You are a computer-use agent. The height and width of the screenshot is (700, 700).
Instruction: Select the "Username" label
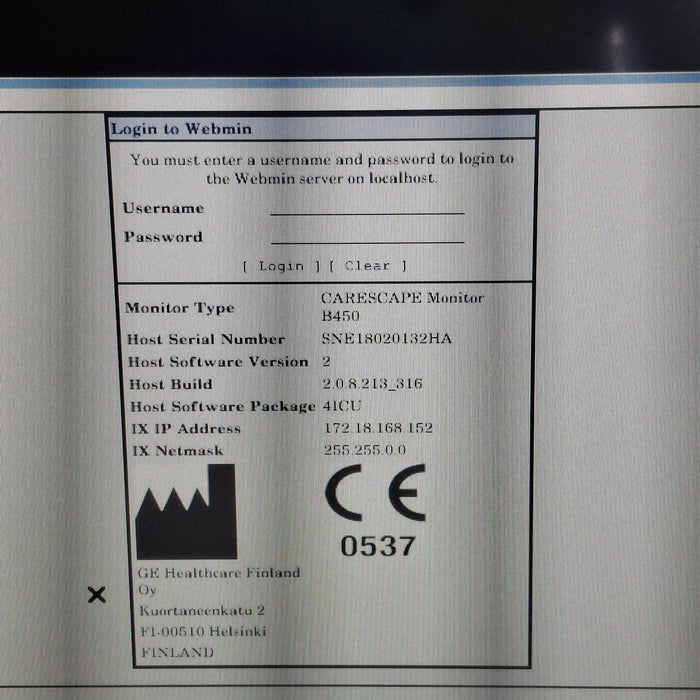coord(163,208)
